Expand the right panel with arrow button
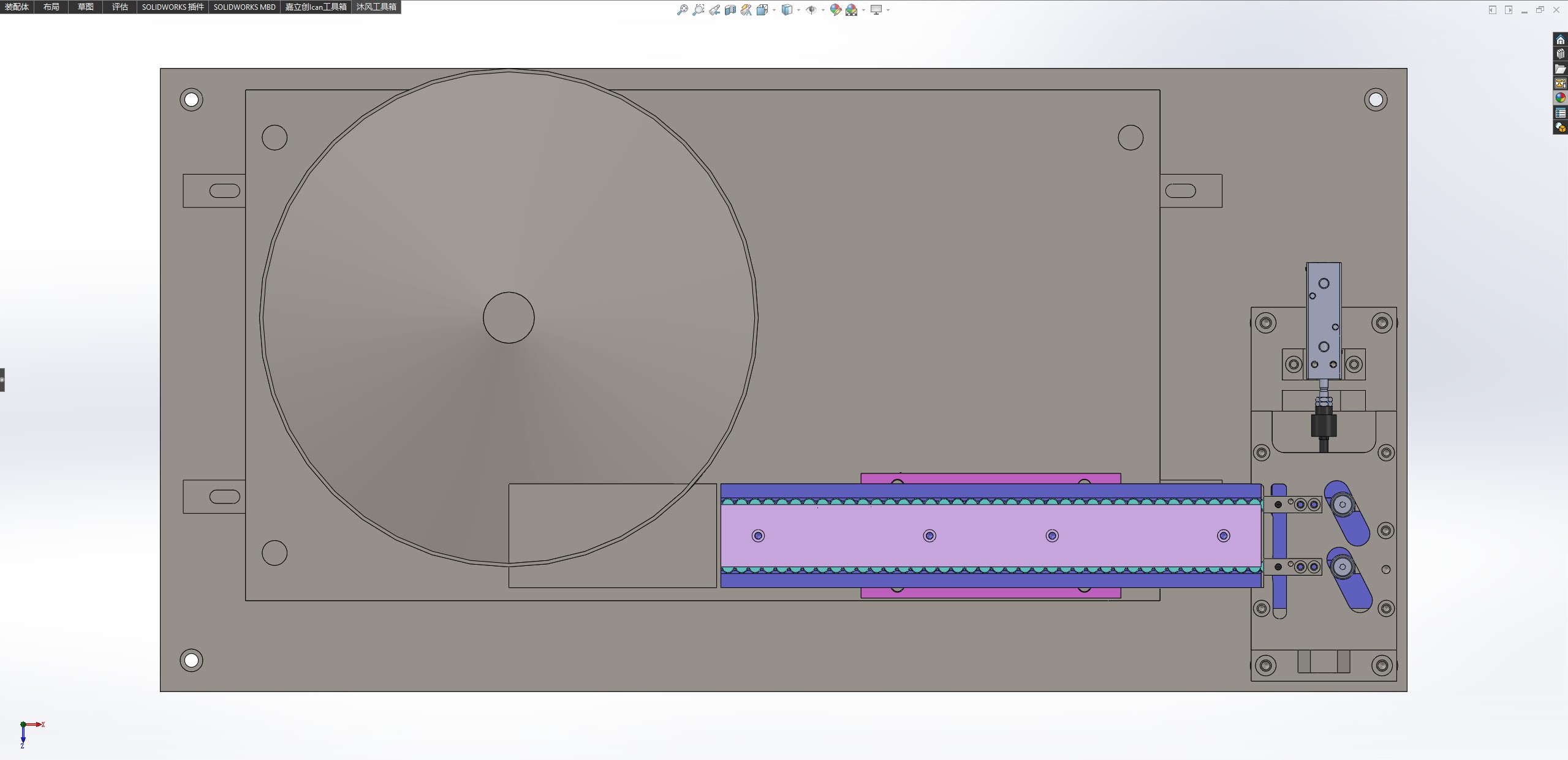The width and height of the screenshot is (1568, 760). (1508, 10)
